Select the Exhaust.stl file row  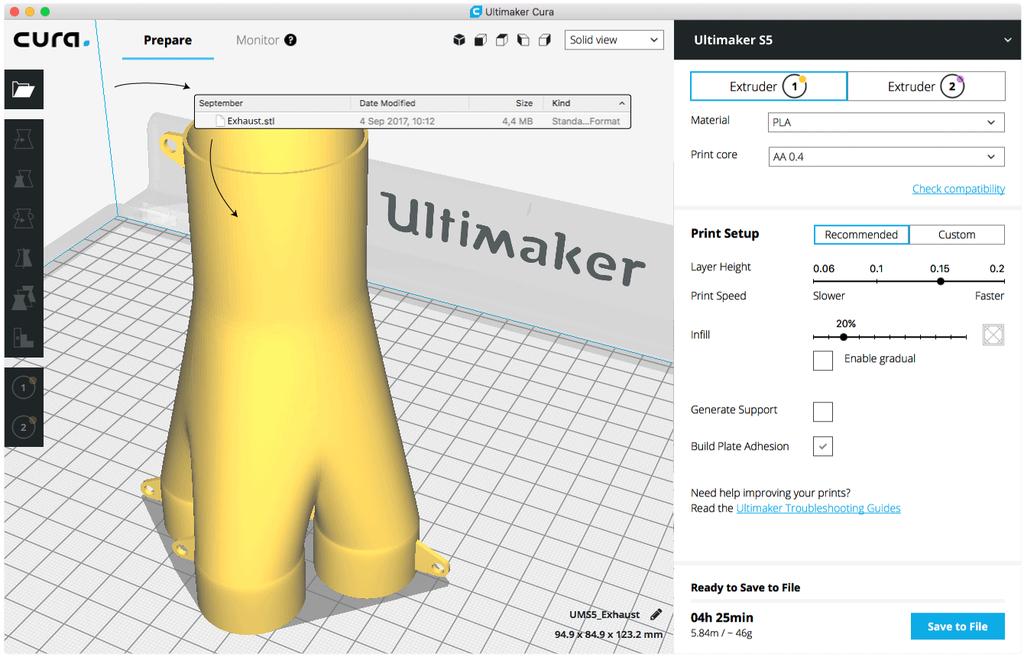click(413, 121)
